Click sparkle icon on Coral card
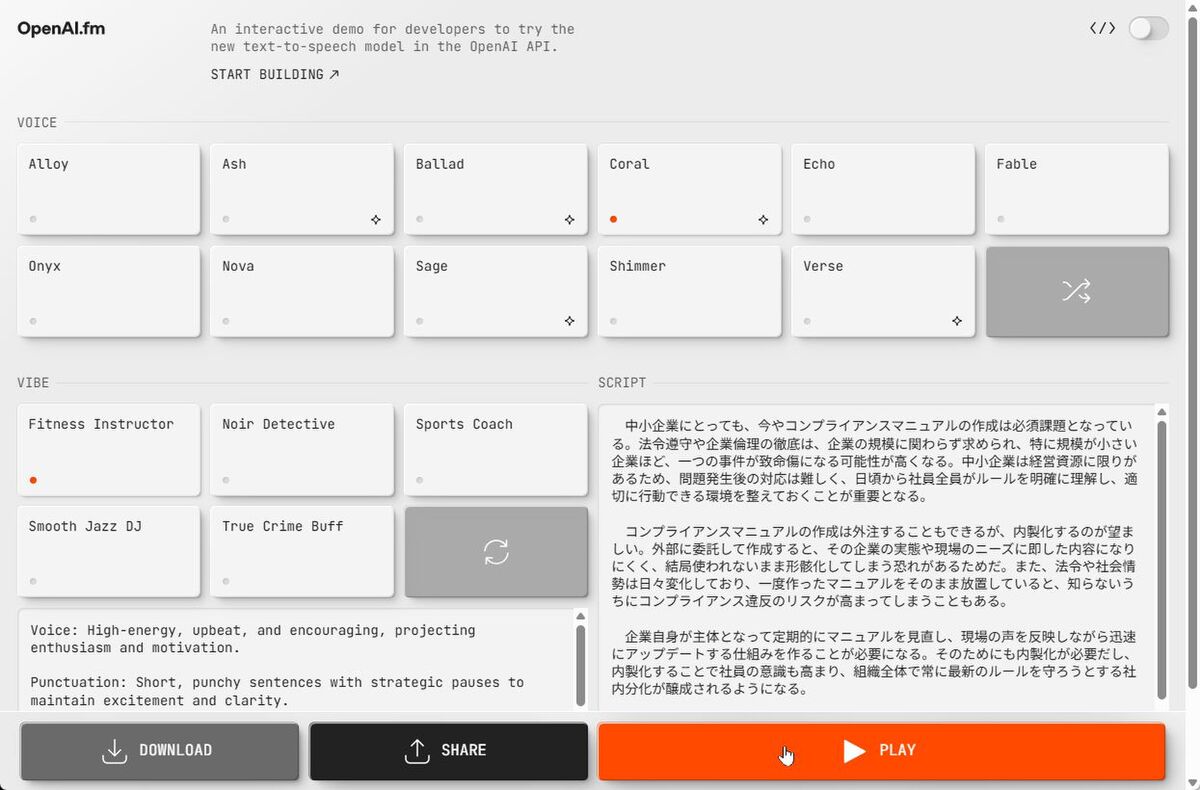This screenshot has height=790, width=1200. pos(763,219)
